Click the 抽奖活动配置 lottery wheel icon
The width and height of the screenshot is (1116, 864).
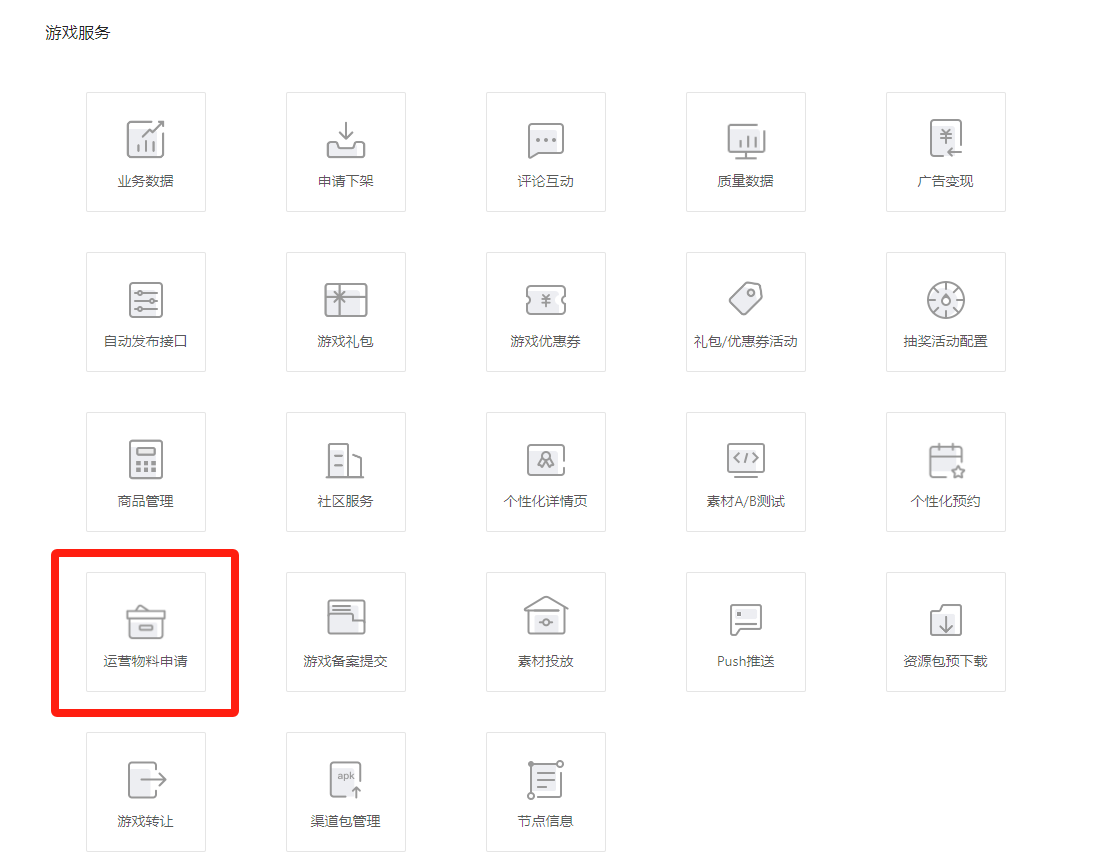pyautogui.click(x=946, y=300)
